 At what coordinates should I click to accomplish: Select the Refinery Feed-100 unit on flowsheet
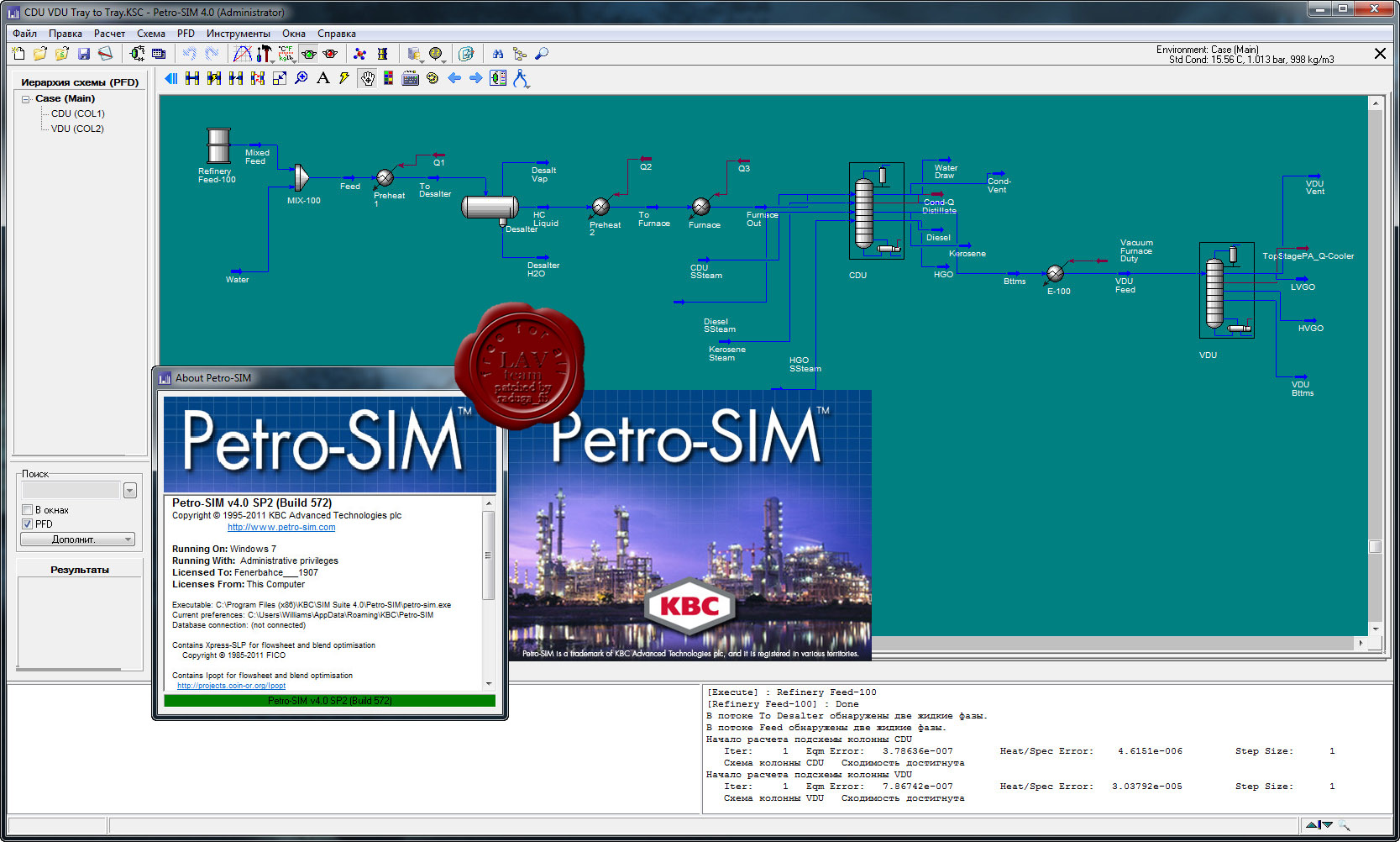click(x=218, y=145)
